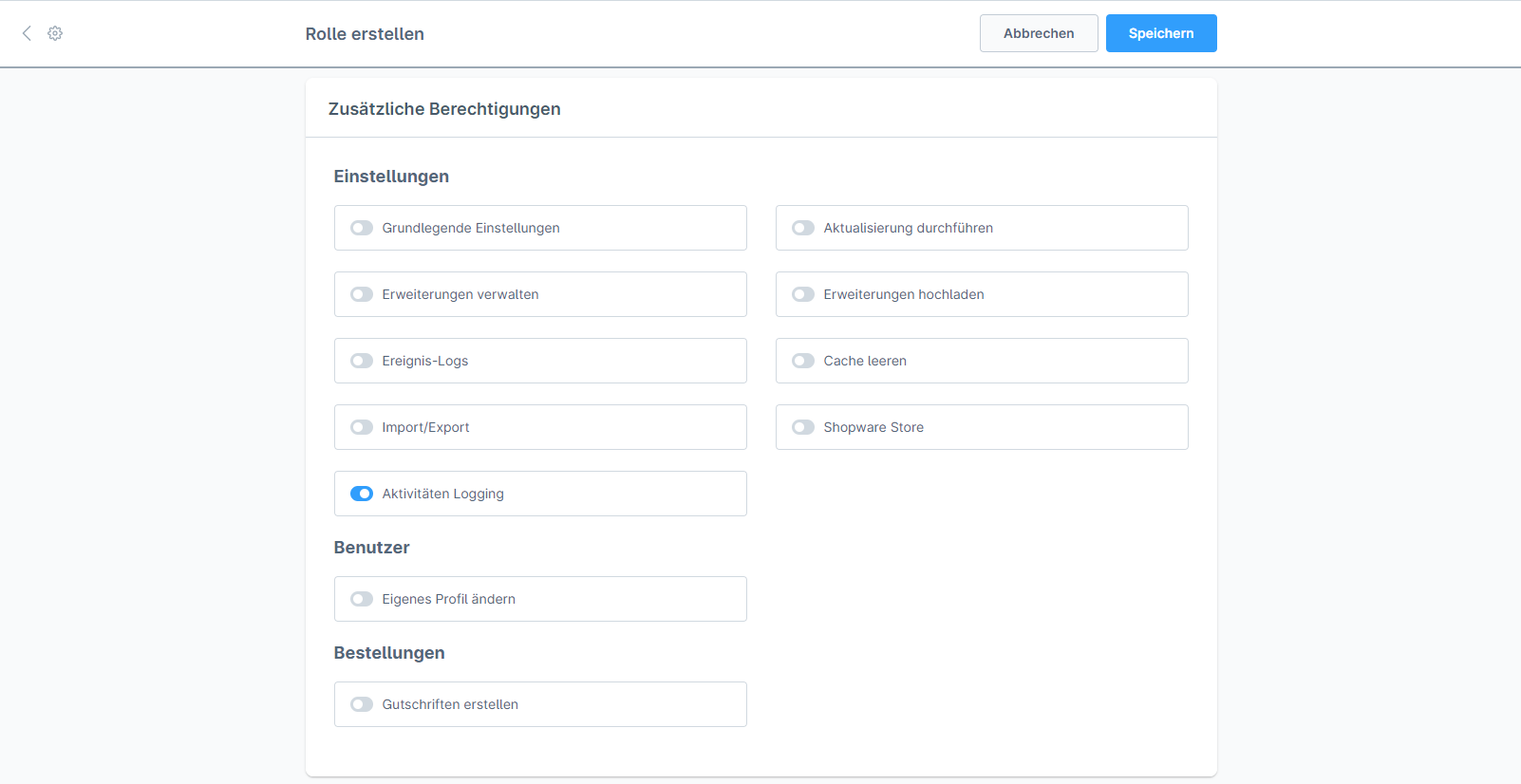Open the settings gear icon

point(55,33)
